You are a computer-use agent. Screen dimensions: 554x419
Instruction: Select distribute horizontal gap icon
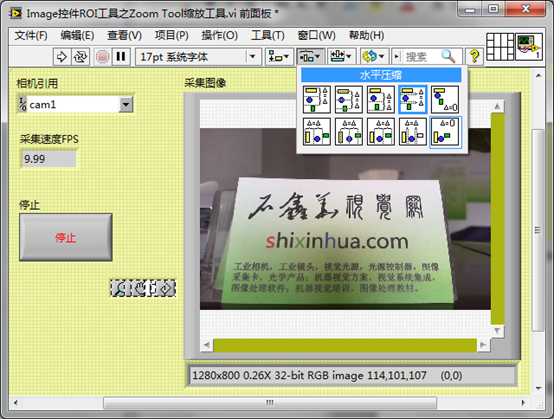(x=413, y=132)
